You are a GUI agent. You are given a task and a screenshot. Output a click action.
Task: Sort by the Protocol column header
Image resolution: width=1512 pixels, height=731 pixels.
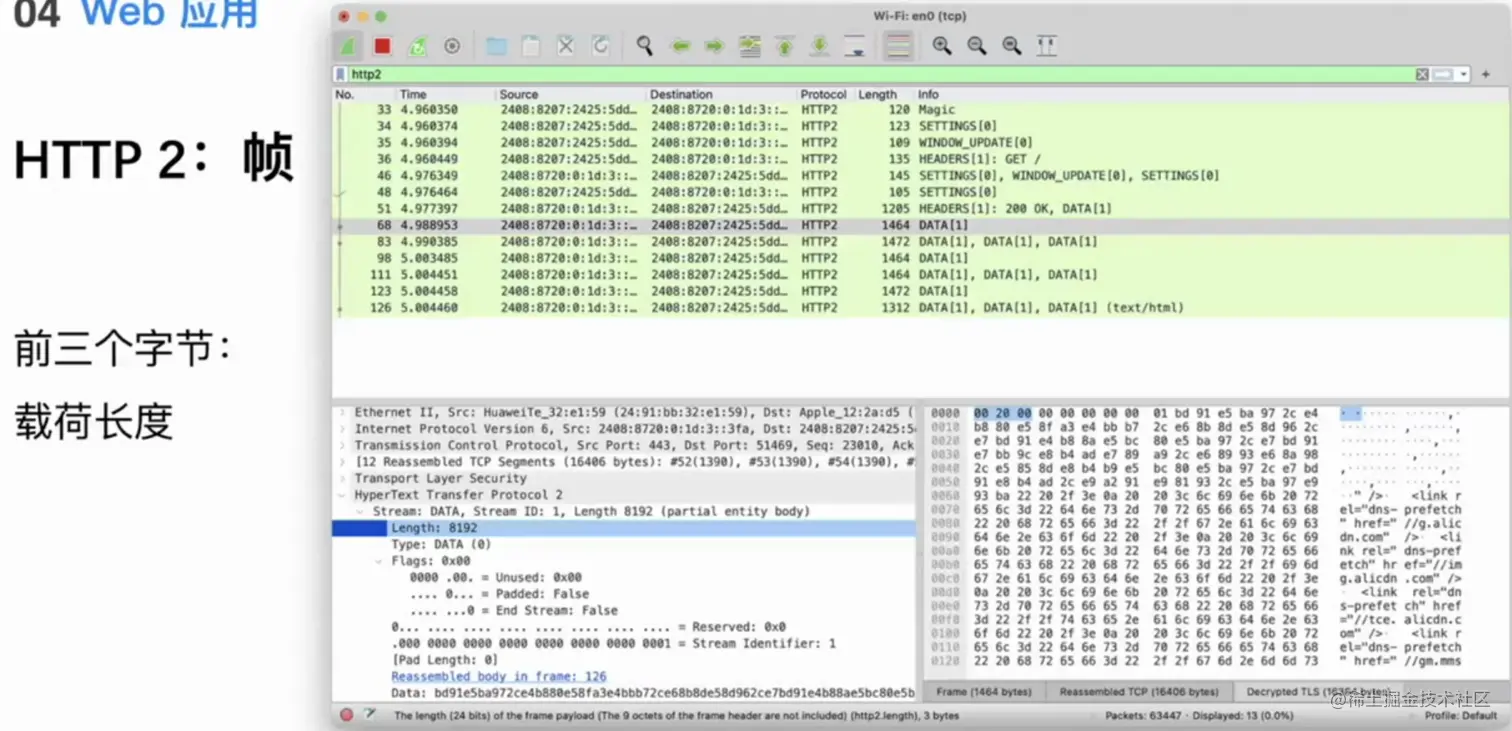pyautogui.click(x=823, y=94)
